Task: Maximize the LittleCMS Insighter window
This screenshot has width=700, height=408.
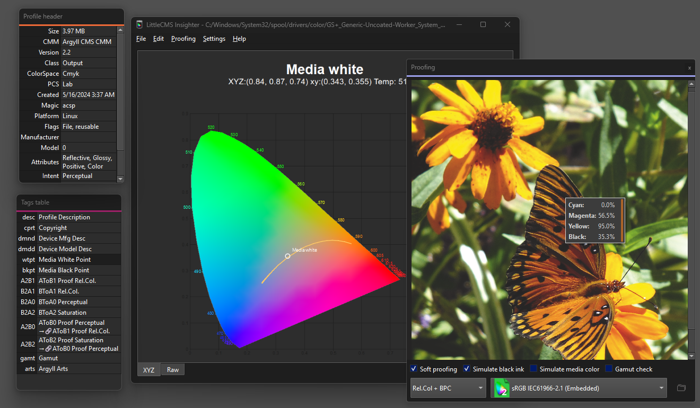Action: pos(482,24)
